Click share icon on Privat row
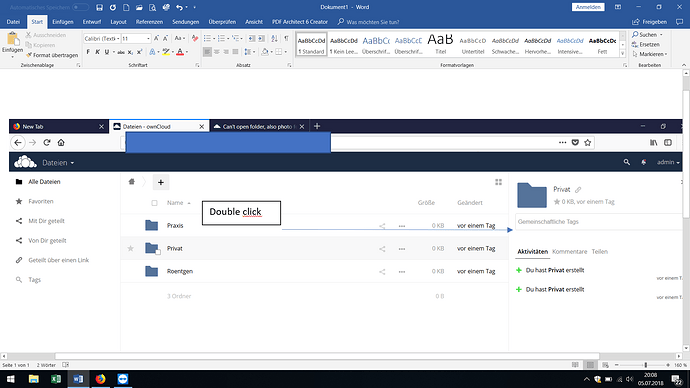Screen dimensions: 690x388 382,249
